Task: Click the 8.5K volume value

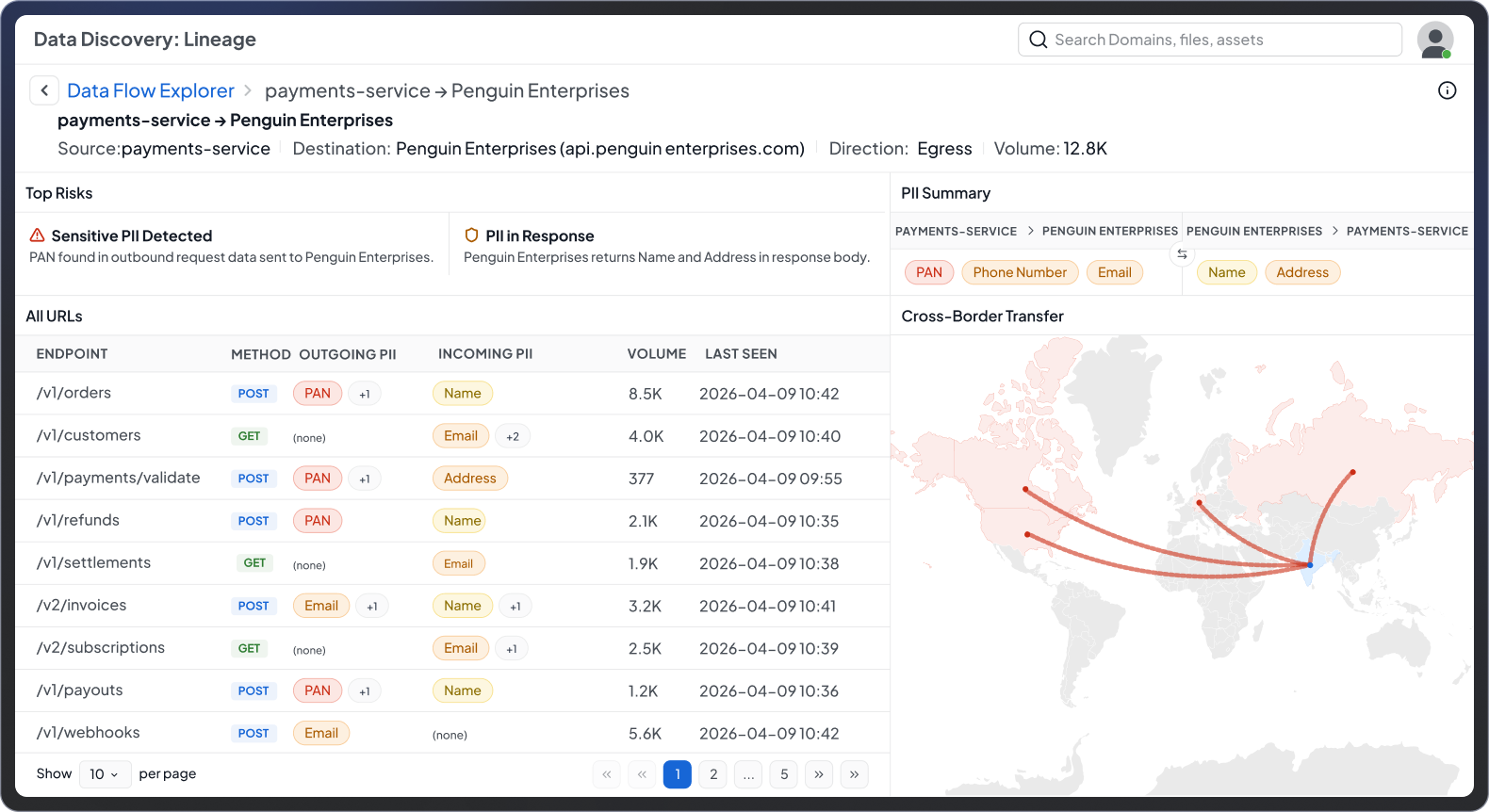Action: coord(646,394)
